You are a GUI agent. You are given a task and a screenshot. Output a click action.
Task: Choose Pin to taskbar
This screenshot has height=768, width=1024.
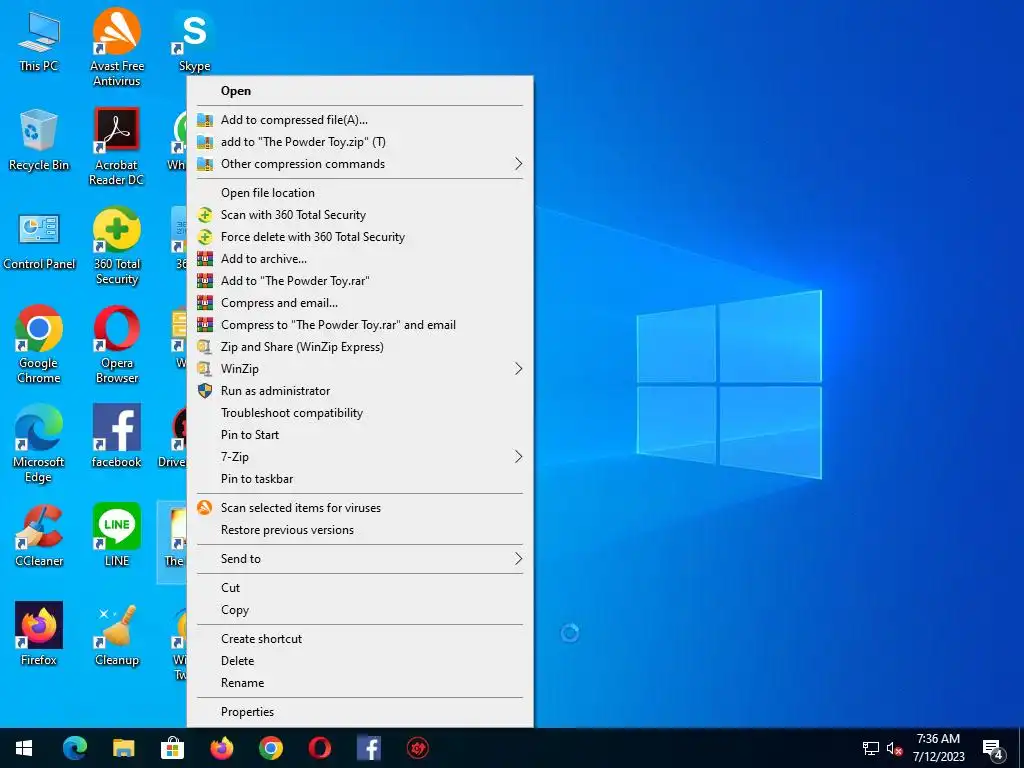coord(360,479)
